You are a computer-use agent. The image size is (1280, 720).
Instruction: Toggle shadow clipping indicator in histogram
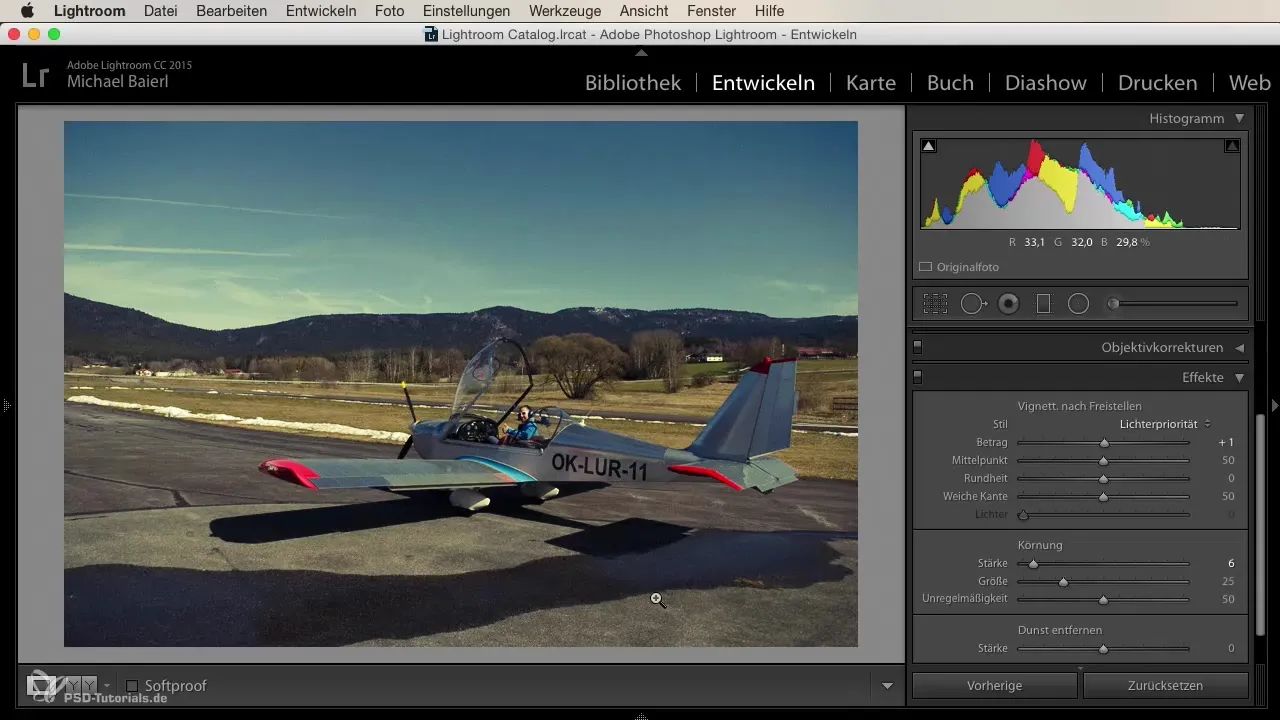pyautogui.click(x=929, y=146)
